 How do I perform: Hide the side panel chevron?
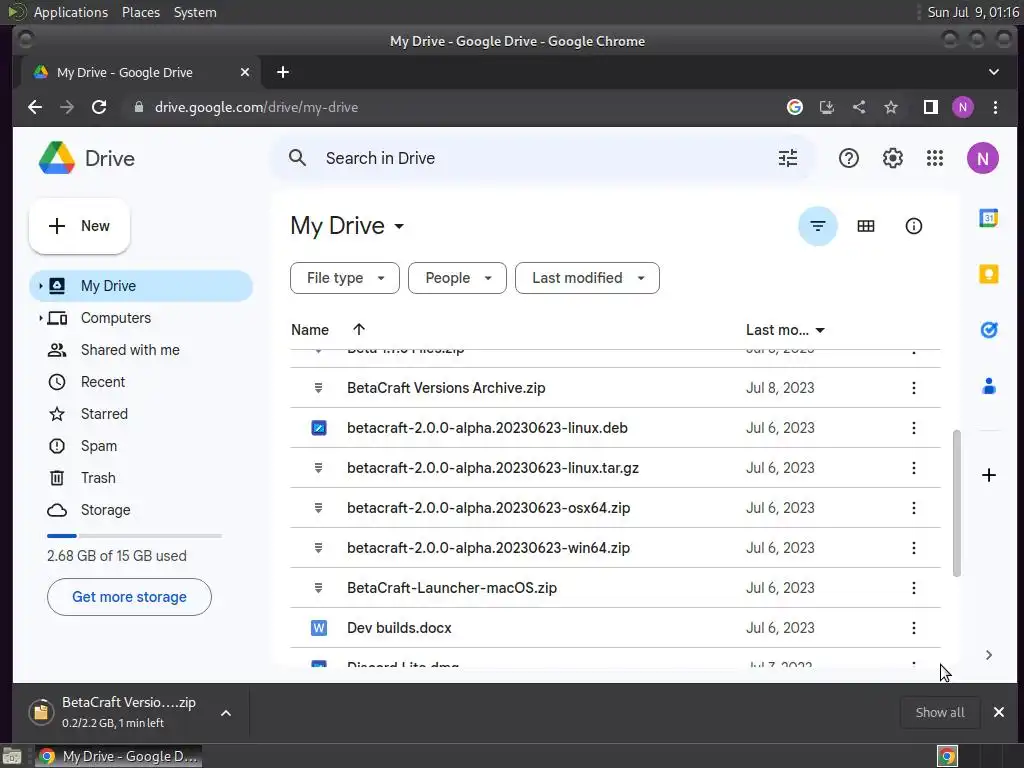988,654
